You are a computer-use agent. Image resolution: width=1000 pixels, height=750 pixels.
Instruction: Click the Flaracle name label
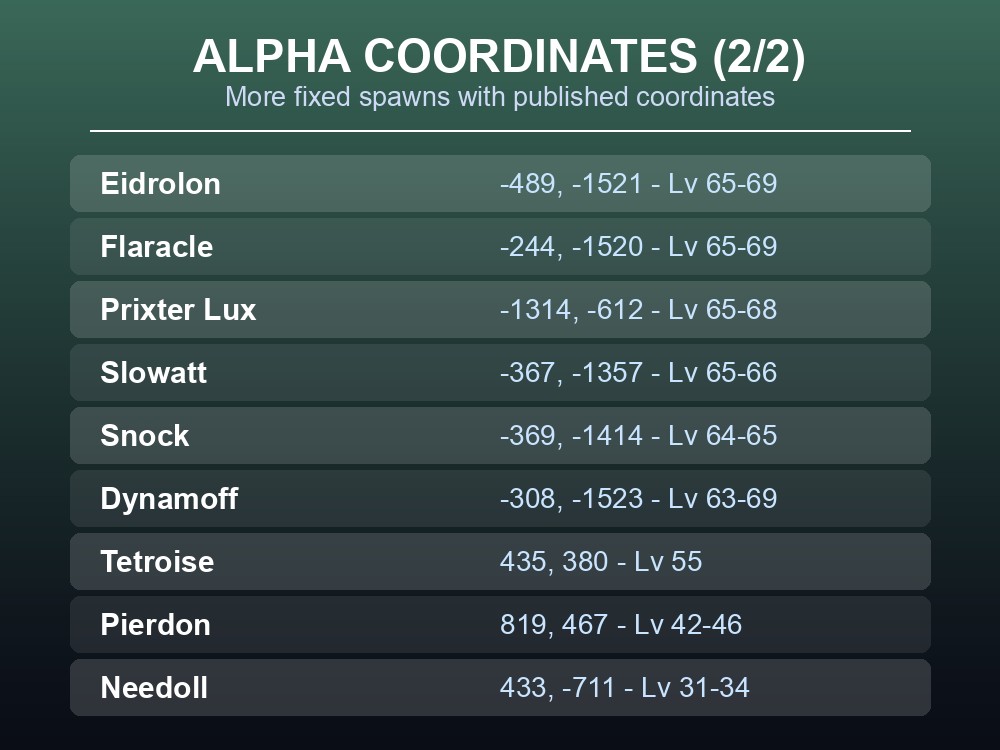click(x=157, y=247)
